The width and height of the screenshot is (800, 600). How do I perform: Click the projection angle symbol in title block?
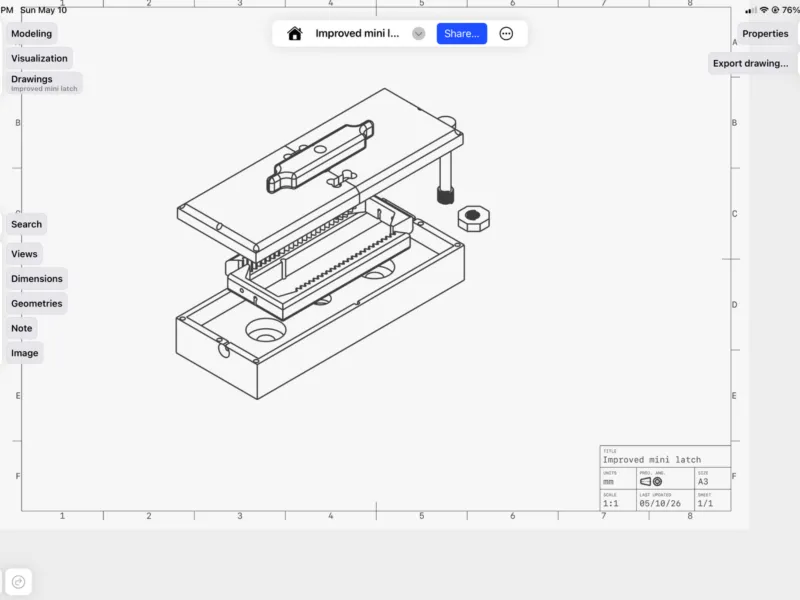[x=651, y=482]
